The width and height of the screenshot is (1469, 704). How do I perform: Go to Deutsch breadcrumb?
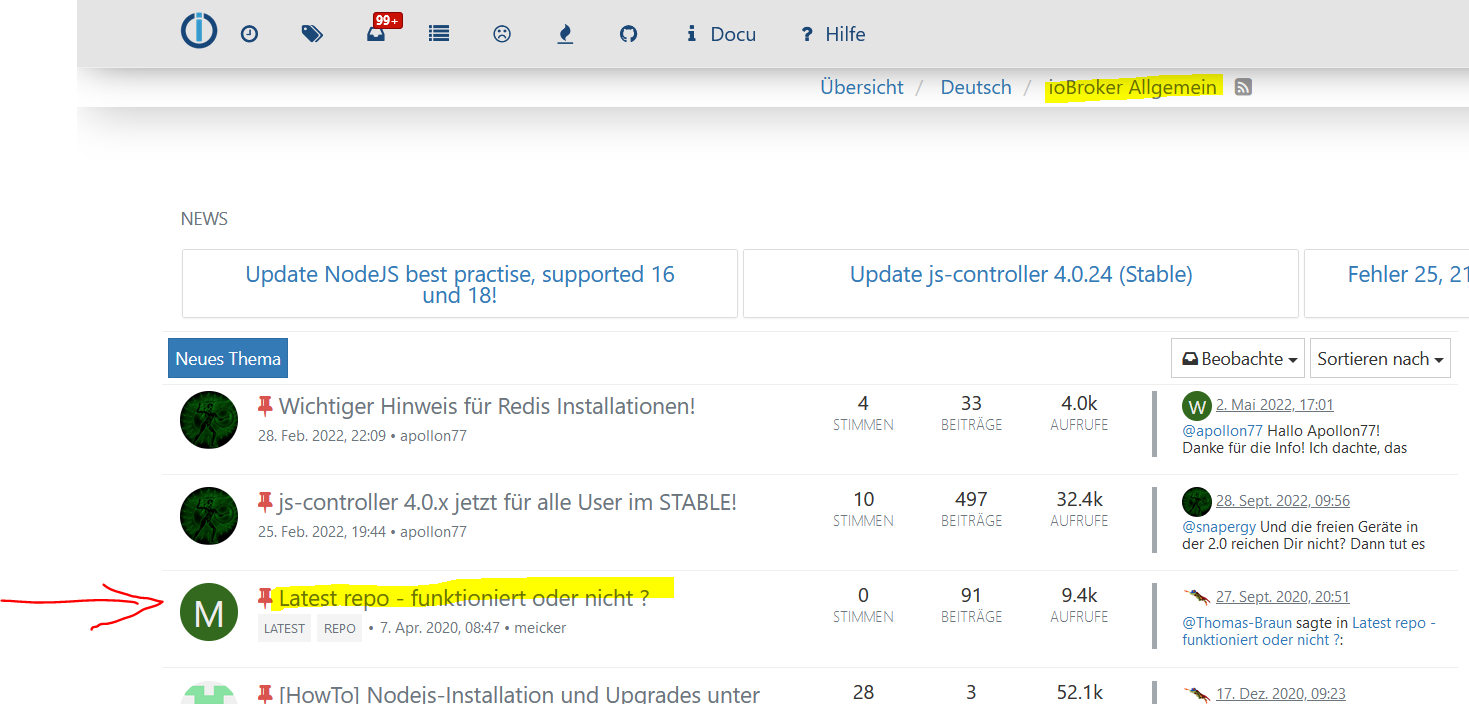[x=976, y=87]
